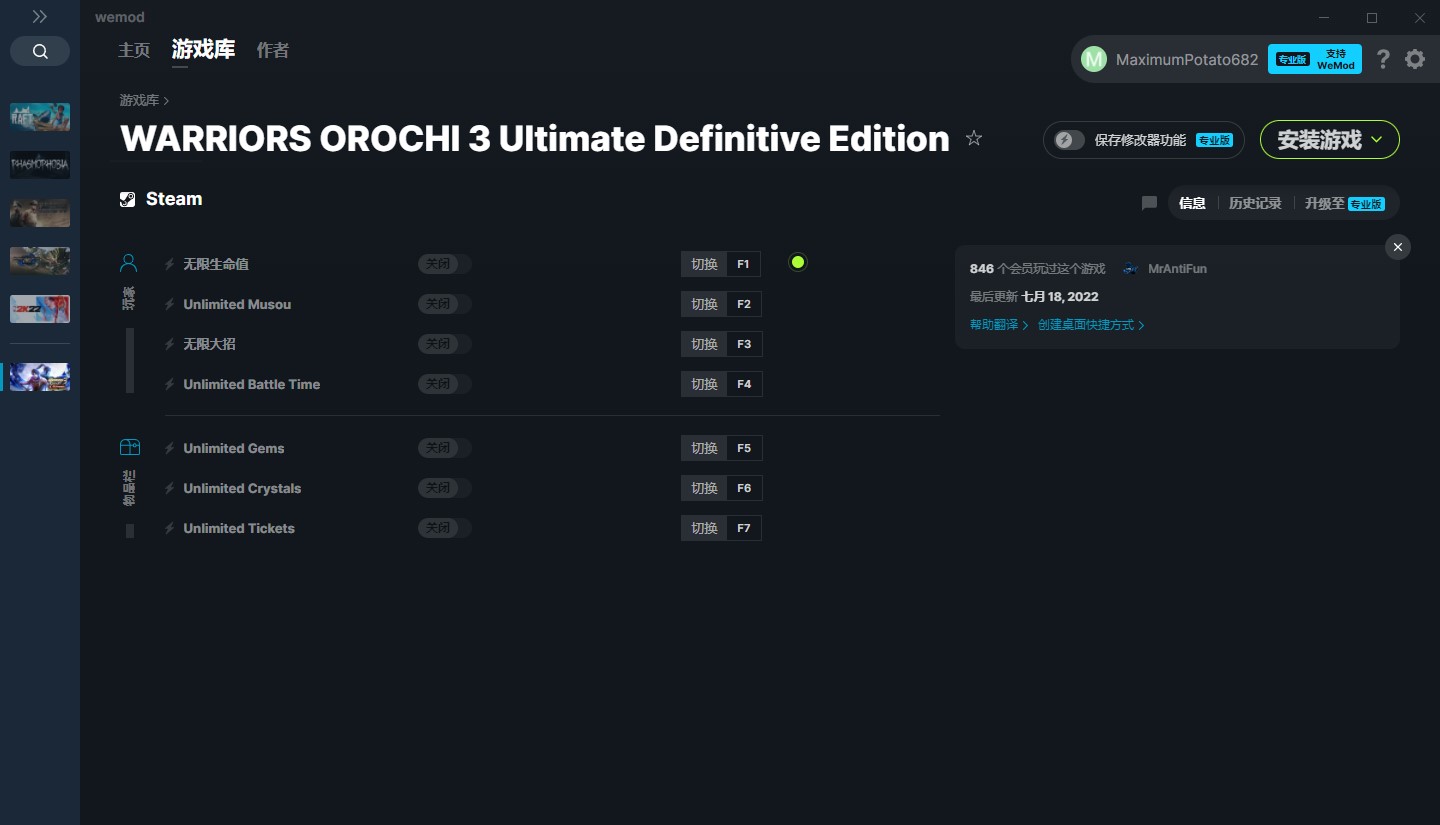Viewport: 1440px width, 825px height.
Task: Click the F2 切换 hotkey button
Action: point(721,304)
